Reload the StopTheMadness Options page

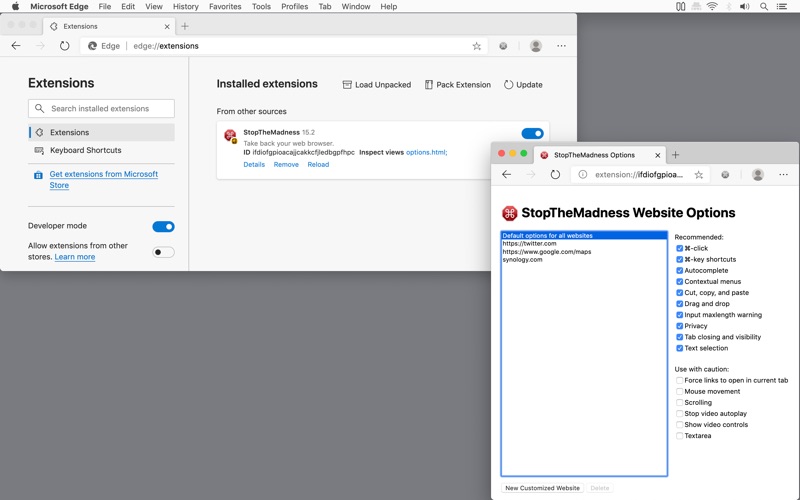[555, 174]
